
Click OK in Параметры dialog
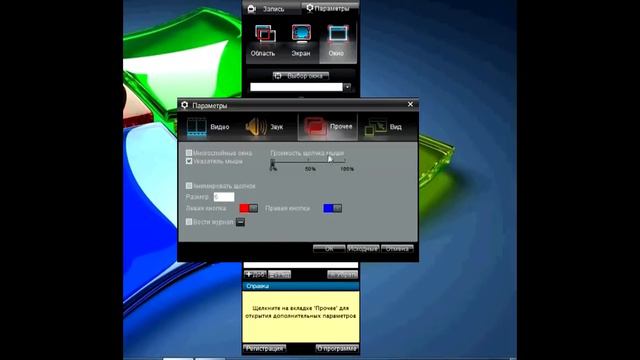(x=329, y=249)
